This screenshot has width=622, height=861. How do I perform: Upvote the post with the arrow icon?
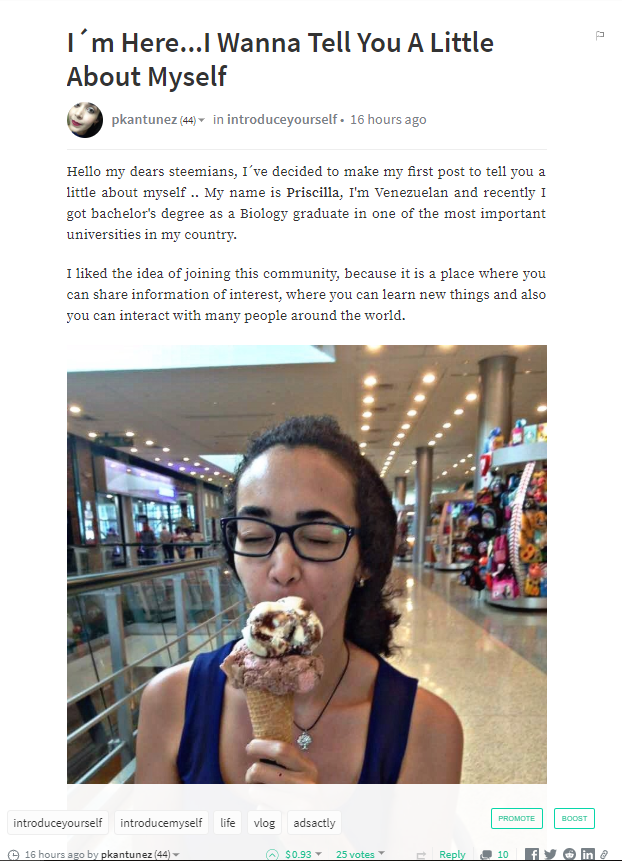pos(272,855)
